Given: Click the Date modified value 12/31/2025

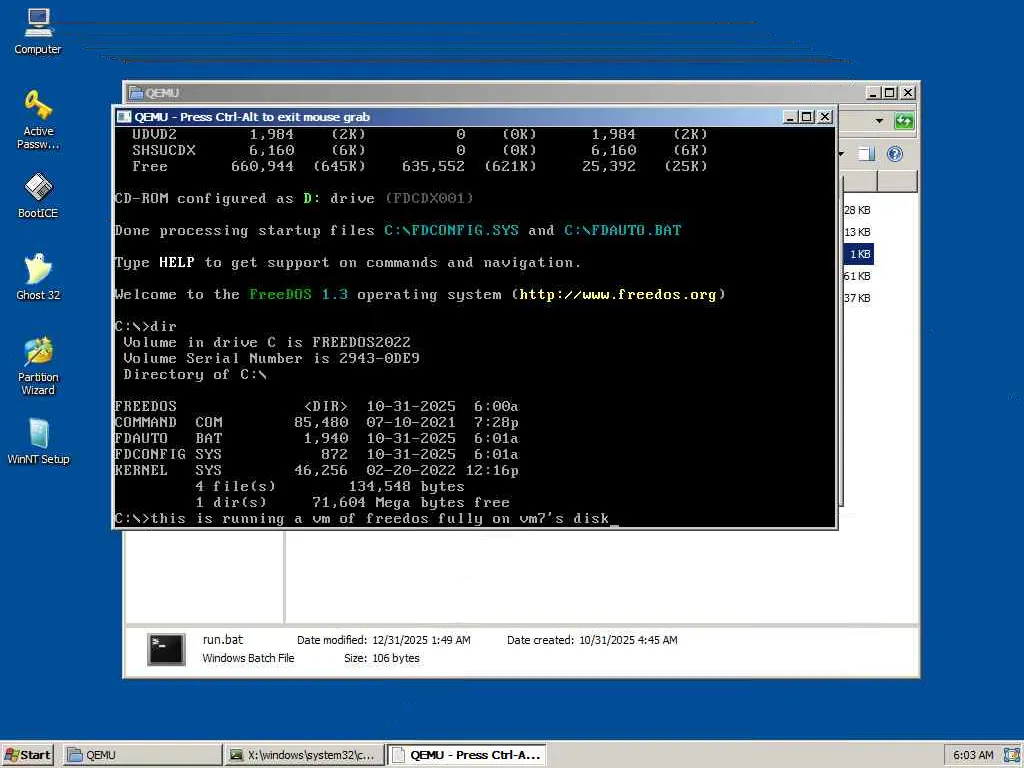Looking at the screenshot, I should (x=421, y=640).
